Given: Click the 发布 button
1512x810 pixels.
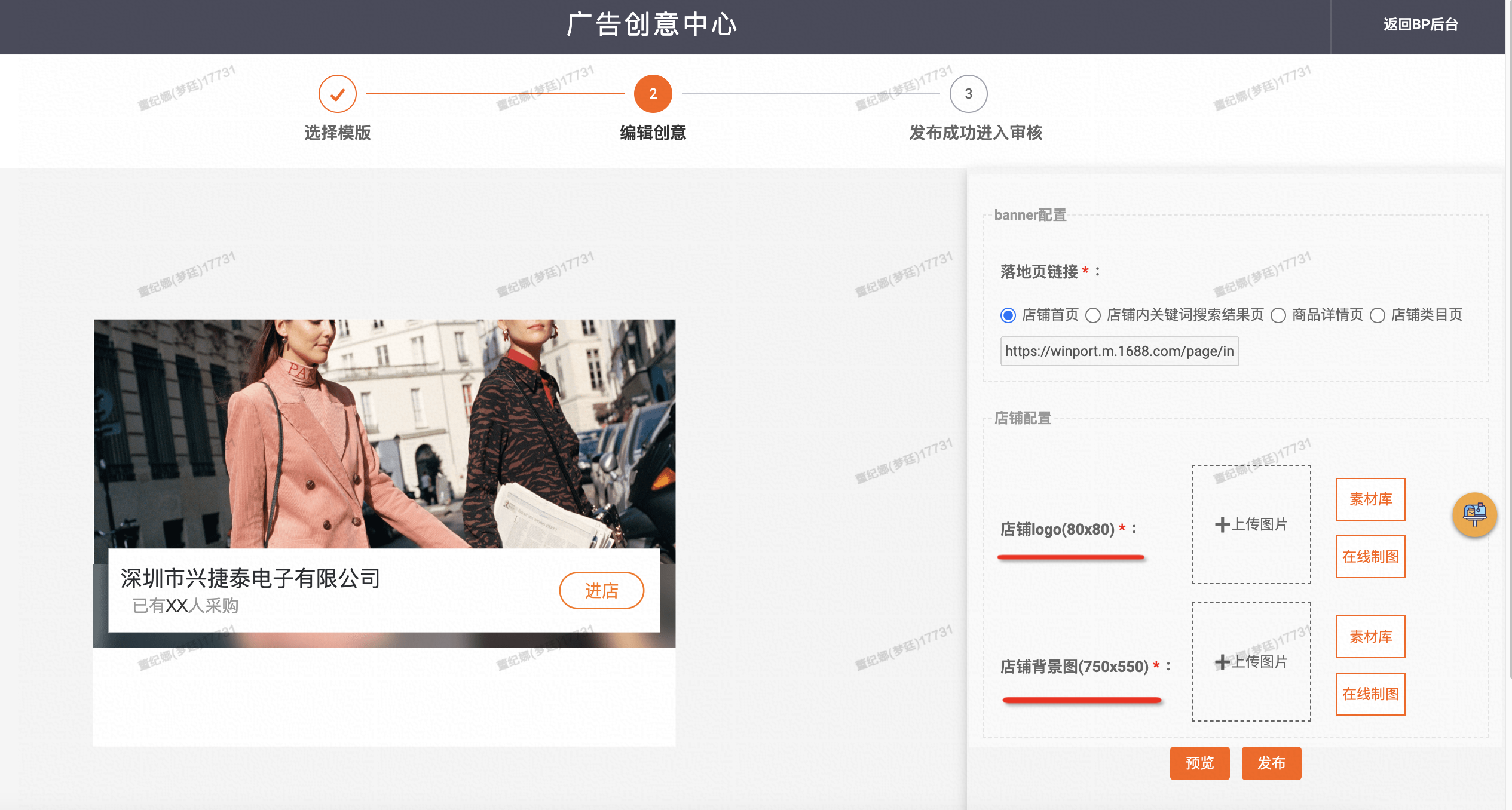Looking at the screenshot, I should click(1271, 763).
